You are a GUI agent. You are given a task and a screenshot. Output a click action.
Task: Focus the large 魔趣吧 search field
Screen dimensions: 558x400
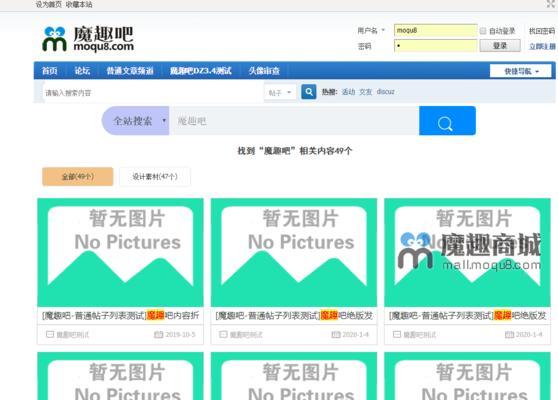(x=294, y=121)
